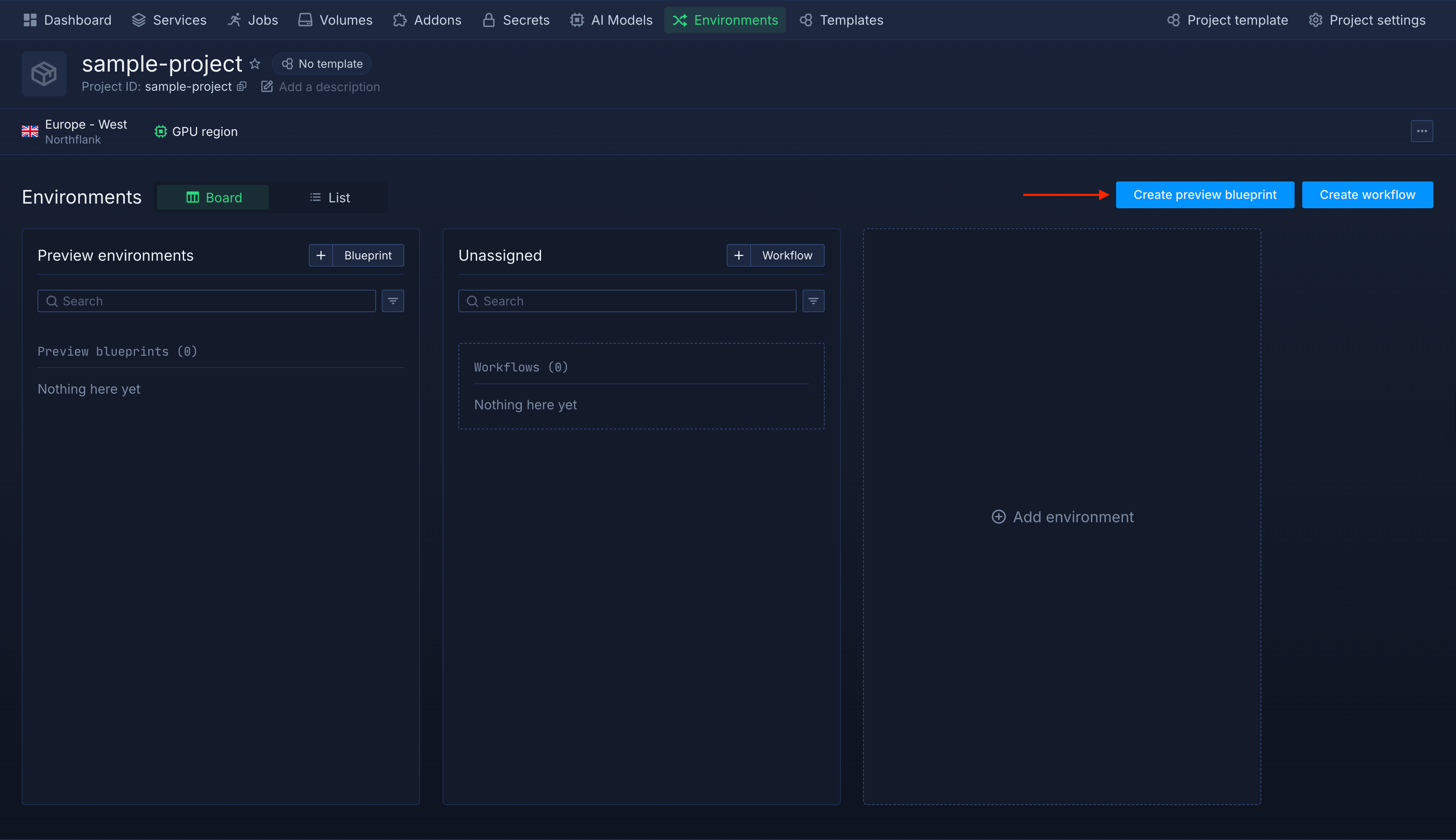
Task: Open the Secrets padlock icon
Action: tap(488, 20)
